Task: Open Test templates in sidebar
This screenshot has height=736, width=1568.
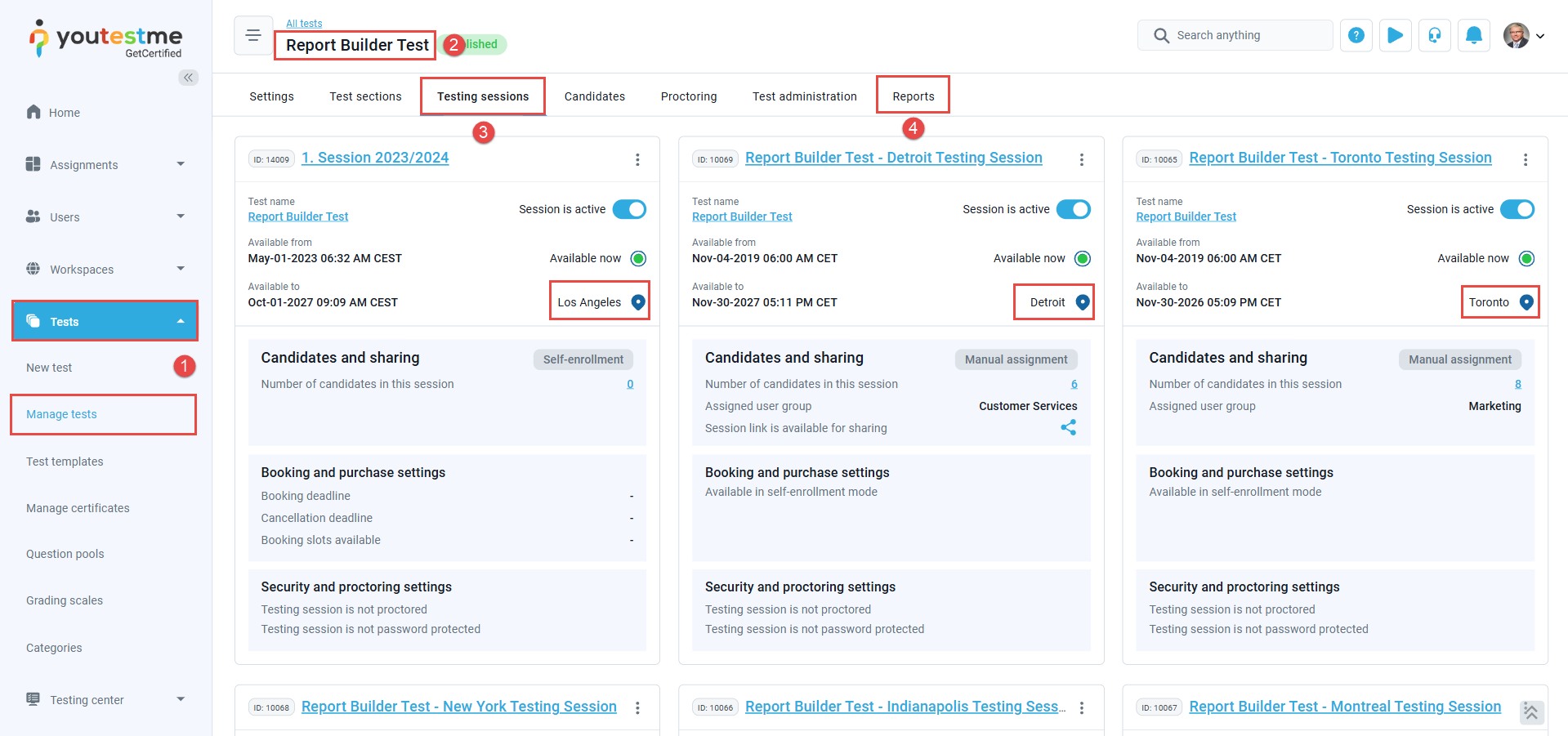Action: click(x=65, y=462)
